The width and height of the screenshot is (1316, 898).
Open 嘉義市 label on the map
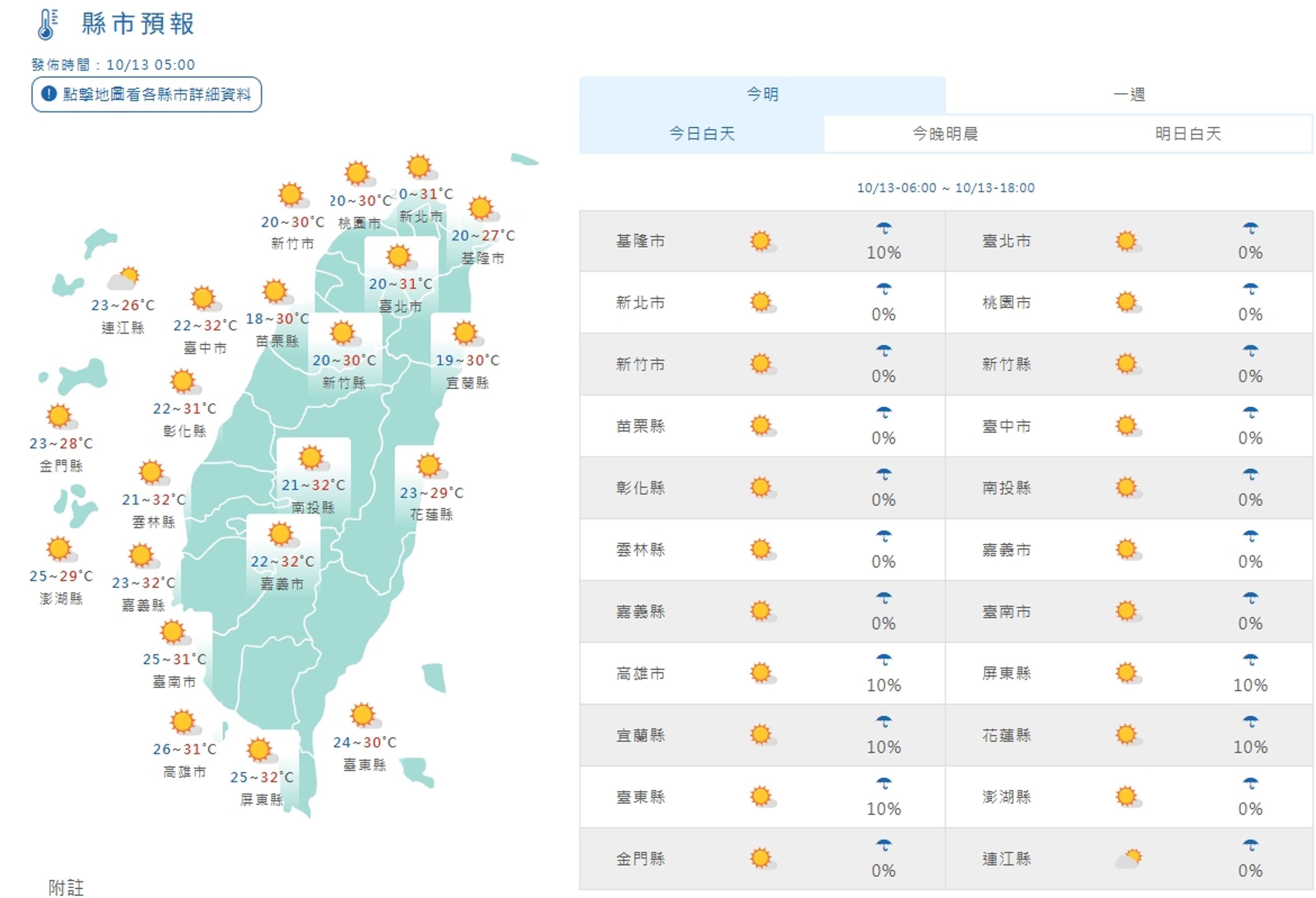282,584
